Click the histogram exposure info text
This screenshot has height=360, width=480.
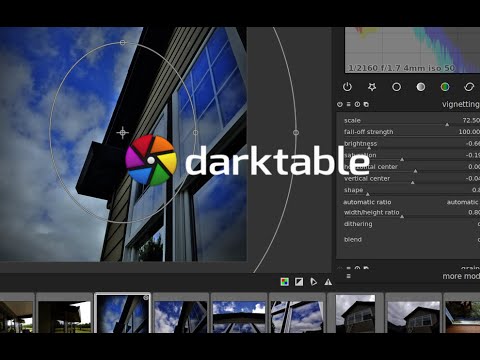[401, 68]
